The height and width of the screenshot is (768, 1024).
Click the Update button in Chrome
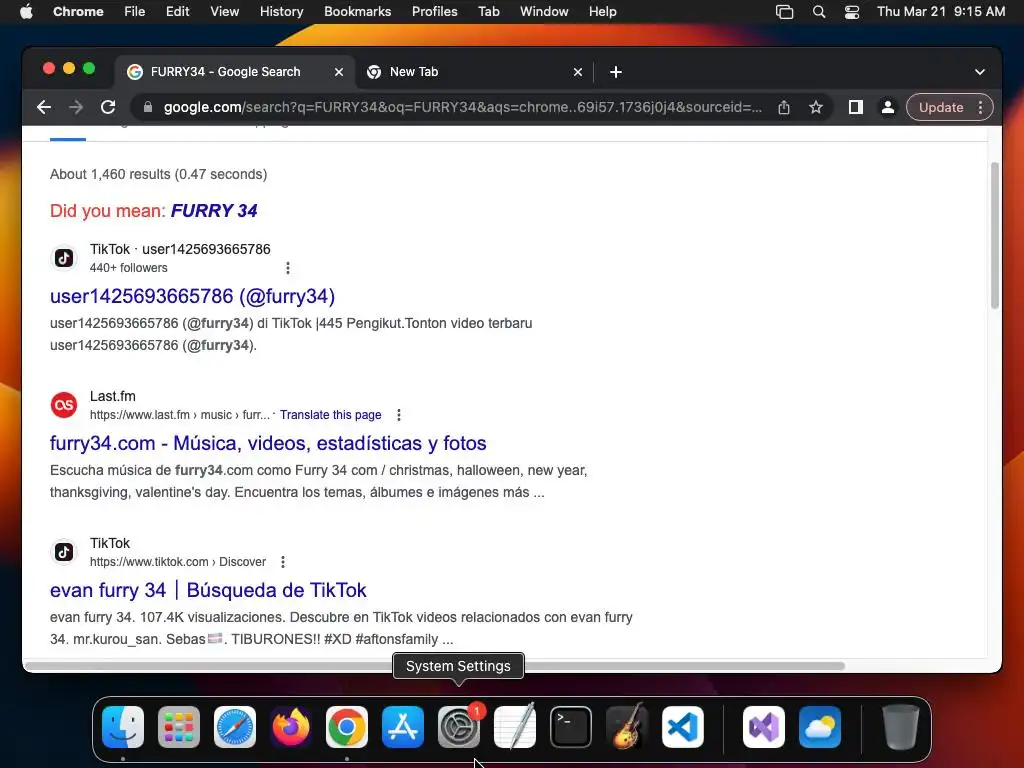tap(941, 107)
